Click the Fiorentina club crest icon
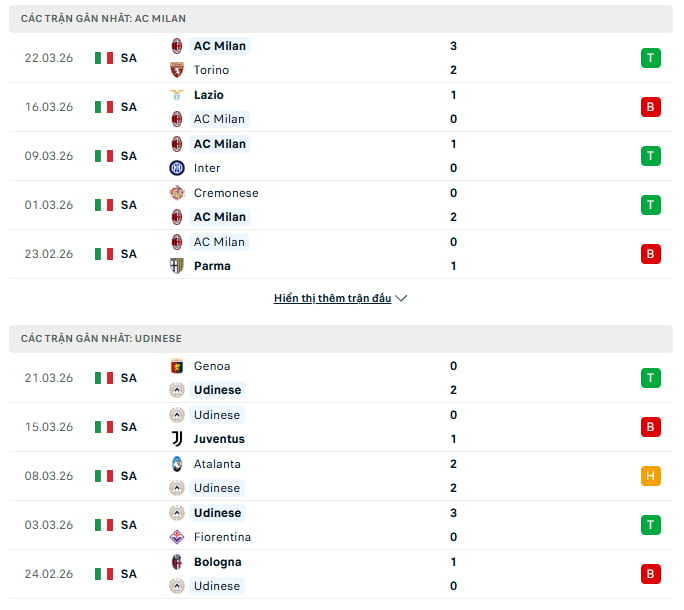This screenshot has width=684, height=610. (x=177, y=537)
